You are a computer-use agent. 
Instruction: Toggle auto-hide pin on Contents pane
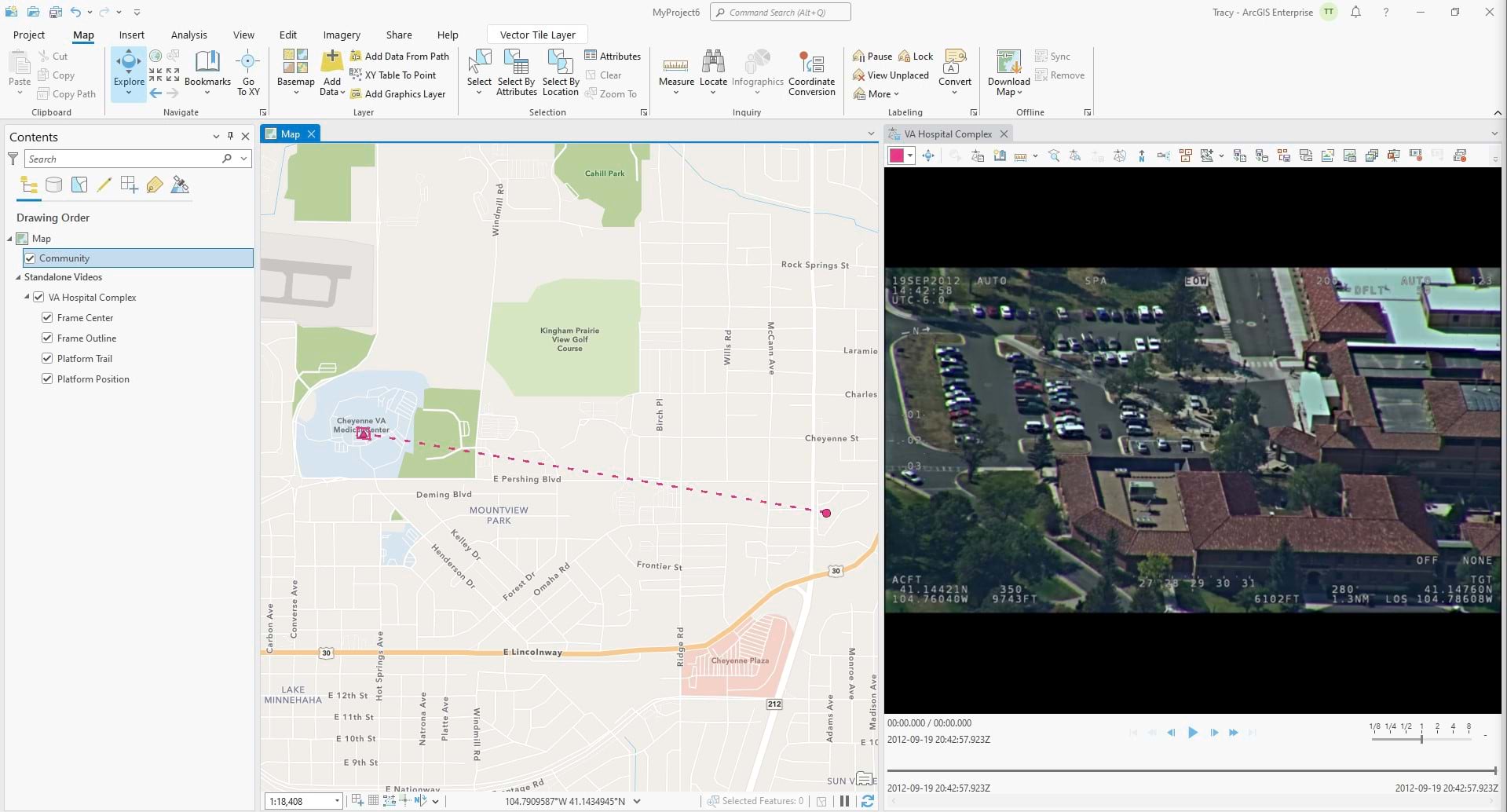[x=230, y=136]
